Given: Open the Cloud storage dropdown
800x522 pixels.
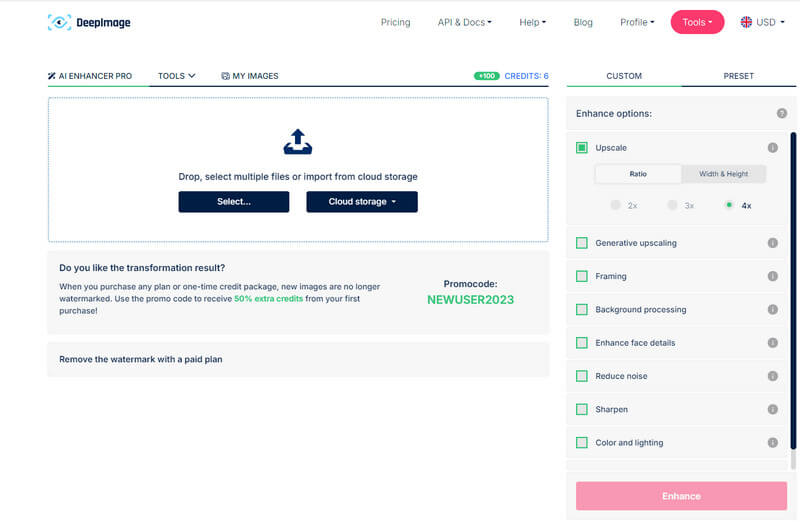Looking at the screenshot, I should pyautogui.click(x=362, y=202).
